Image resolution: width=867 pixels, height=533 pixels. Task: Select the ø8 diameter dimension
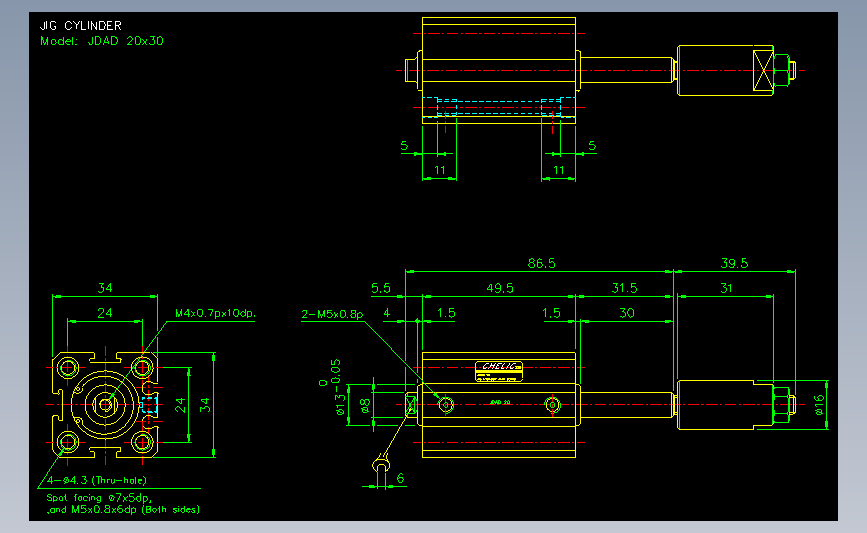pos(365,406)
